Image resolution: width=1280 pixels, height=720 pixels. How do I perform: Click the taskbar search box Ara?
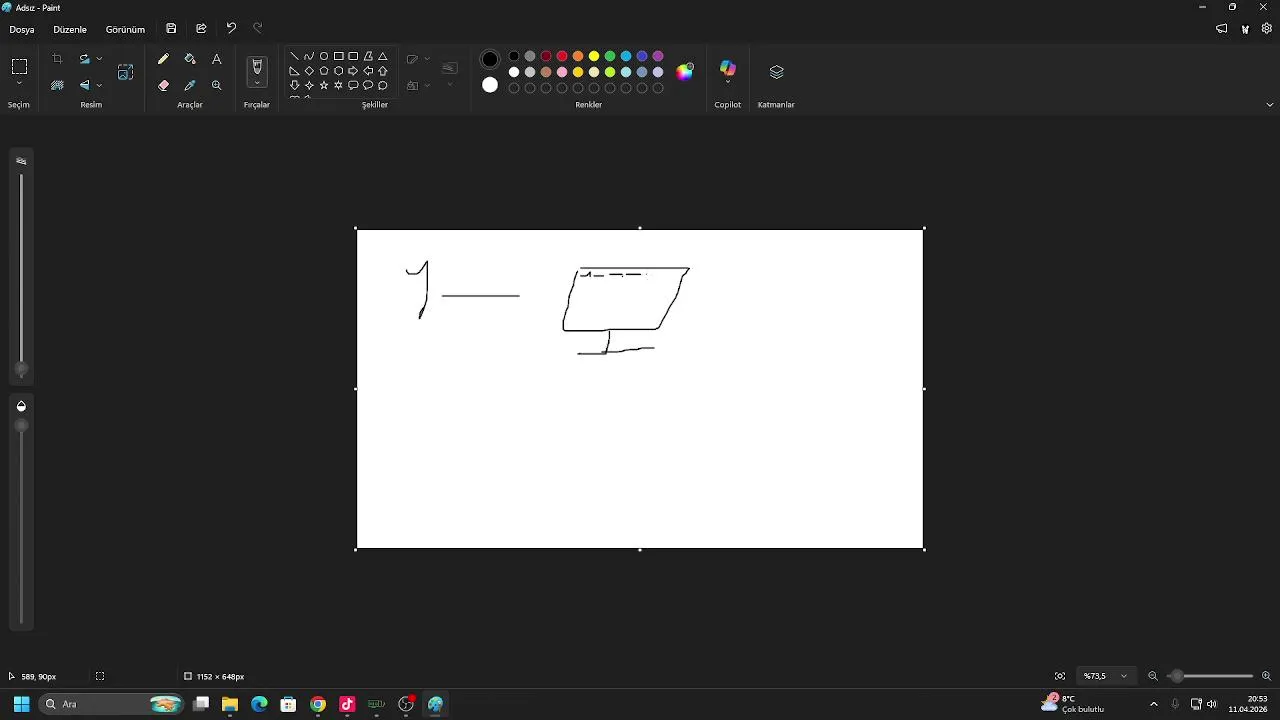[x=112, y=704]
